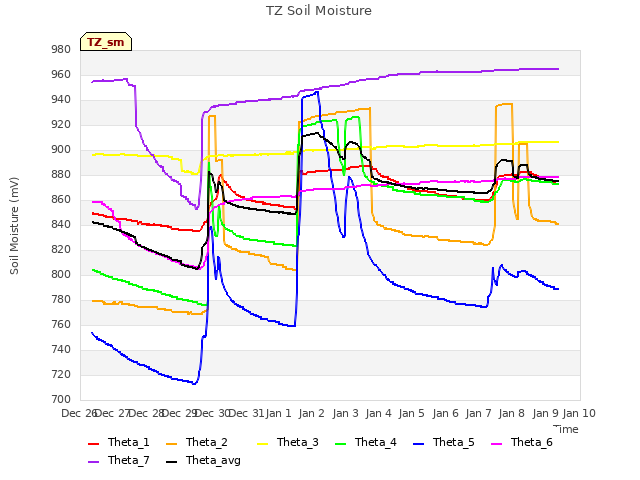Click the orange Theta_2 legend swatch
The image size is (640, 480).
172,444
